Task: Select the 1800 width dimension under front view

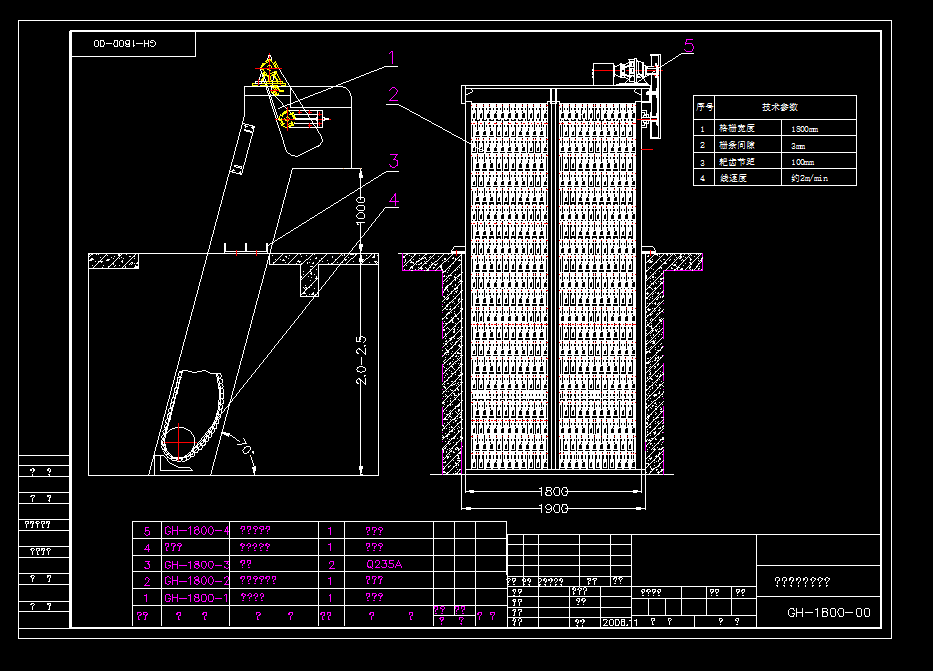Action: tap(553, 491)
